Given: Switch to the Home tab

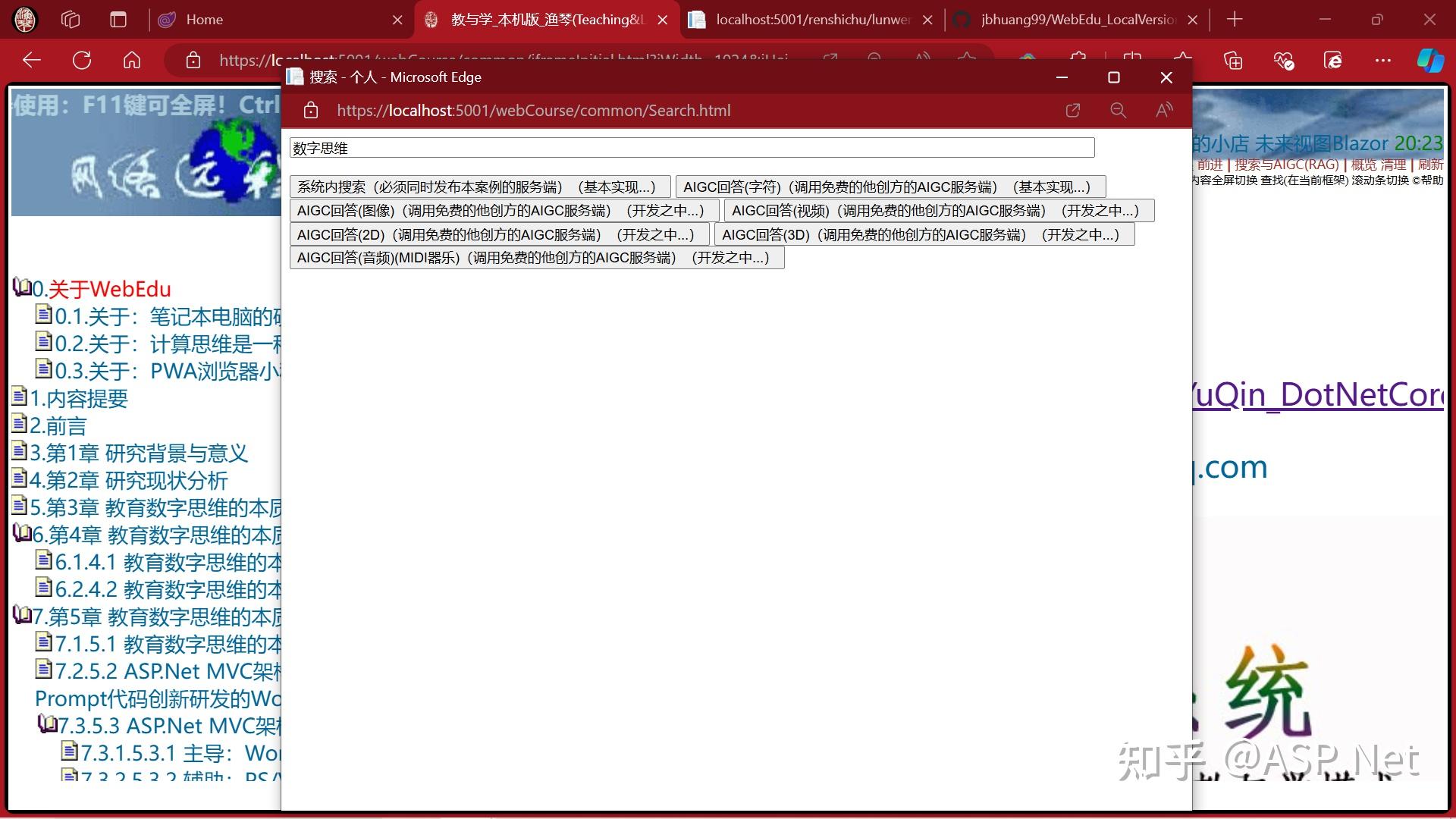Looking at the screenshot, I should [227, 19].
